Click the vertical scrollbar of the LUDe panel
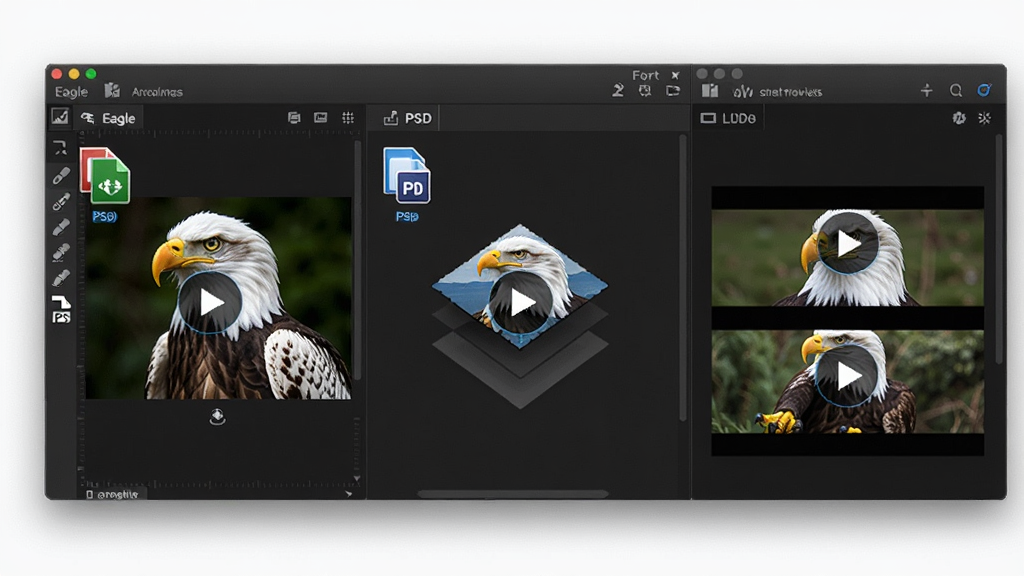 (x=999, y=249)
